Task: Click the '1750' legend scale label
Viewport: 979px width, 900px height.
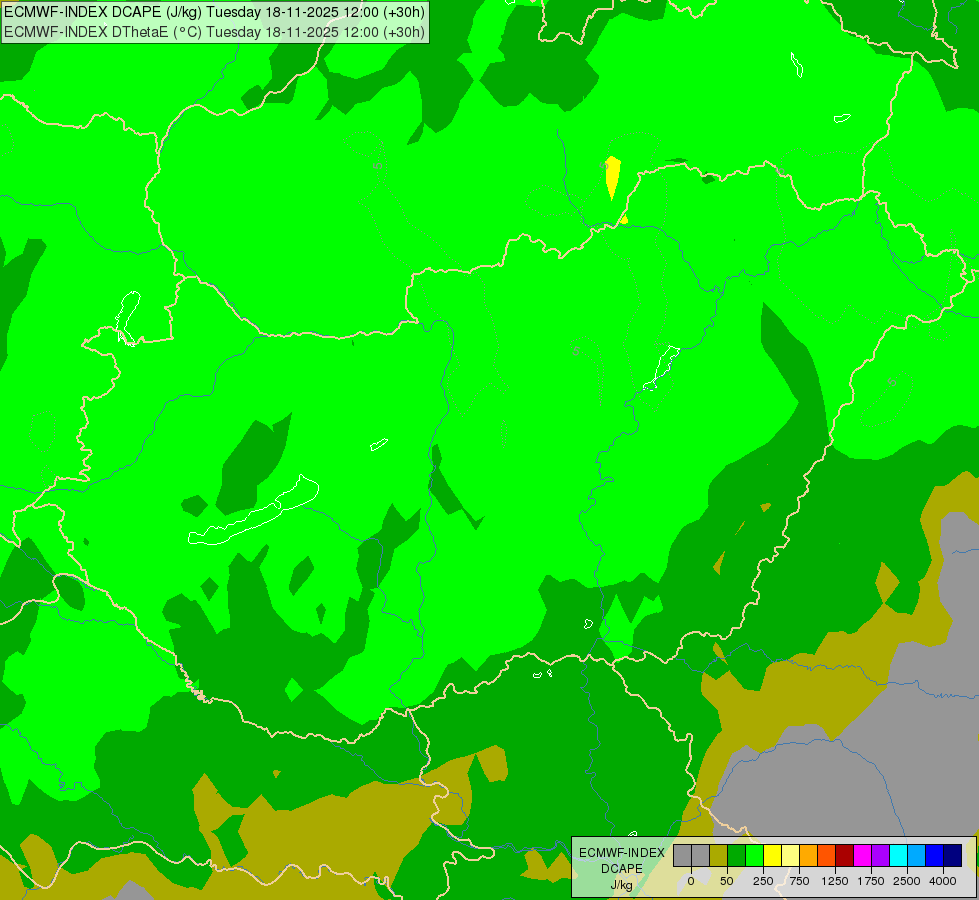Action: tap(871, 881)
